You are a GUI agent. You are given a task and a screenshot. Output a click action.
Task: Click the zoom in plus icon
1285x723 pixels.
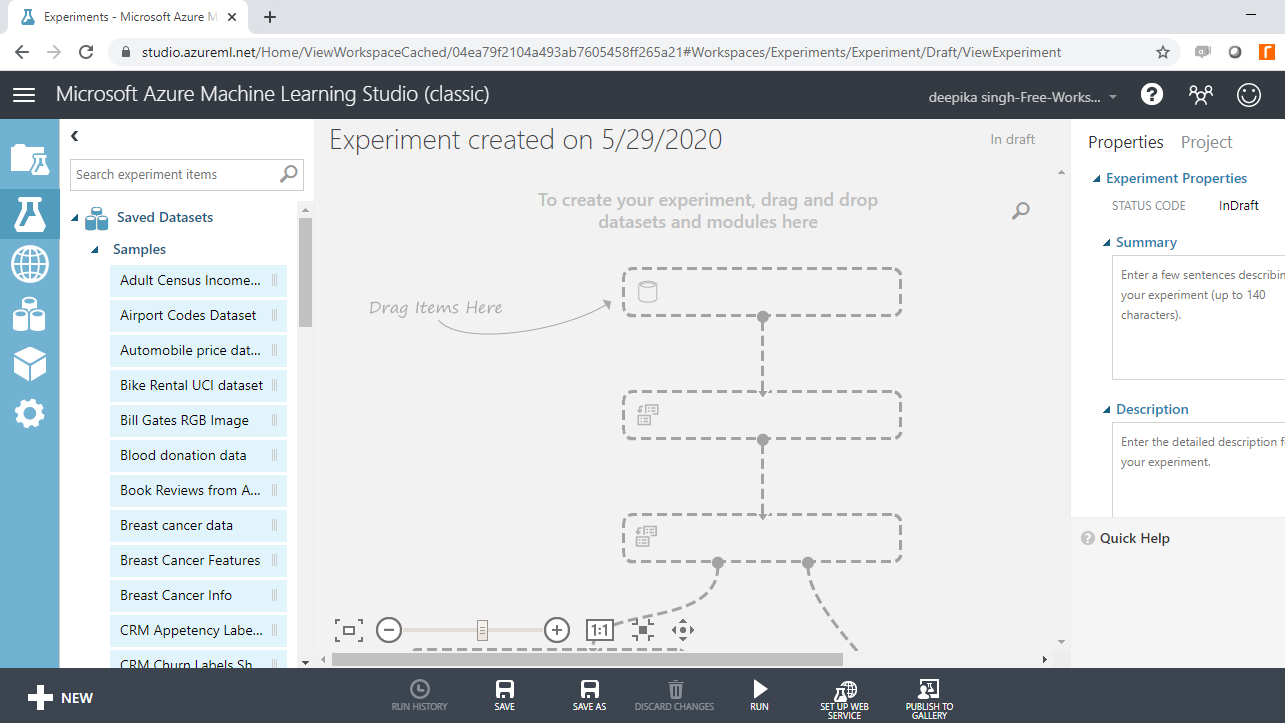(557, 630)
